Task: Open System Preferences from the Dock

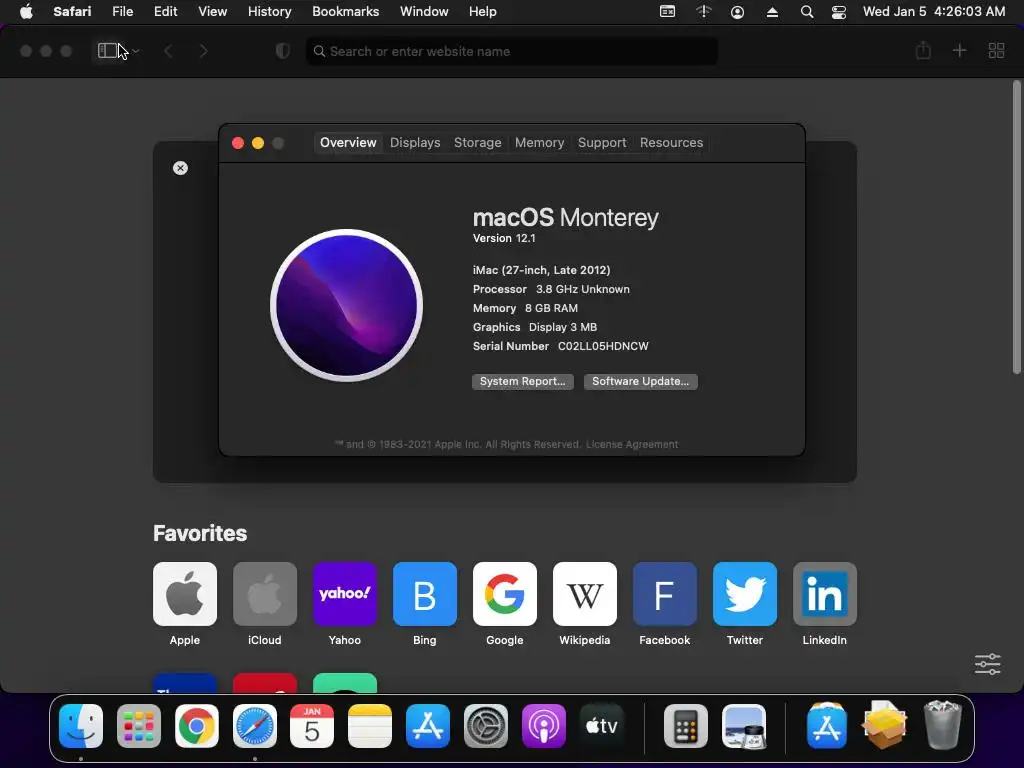Action: (x=486, y=726)
